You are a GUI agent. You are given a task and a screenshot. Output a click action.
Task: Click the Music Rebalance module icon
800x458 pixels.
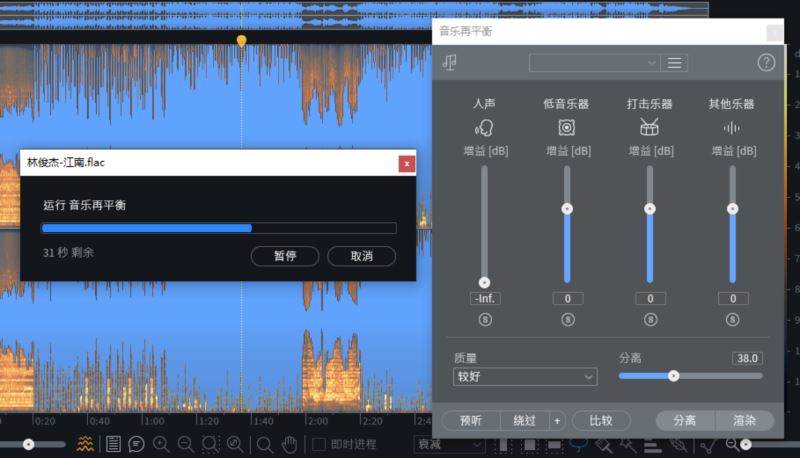449,63
